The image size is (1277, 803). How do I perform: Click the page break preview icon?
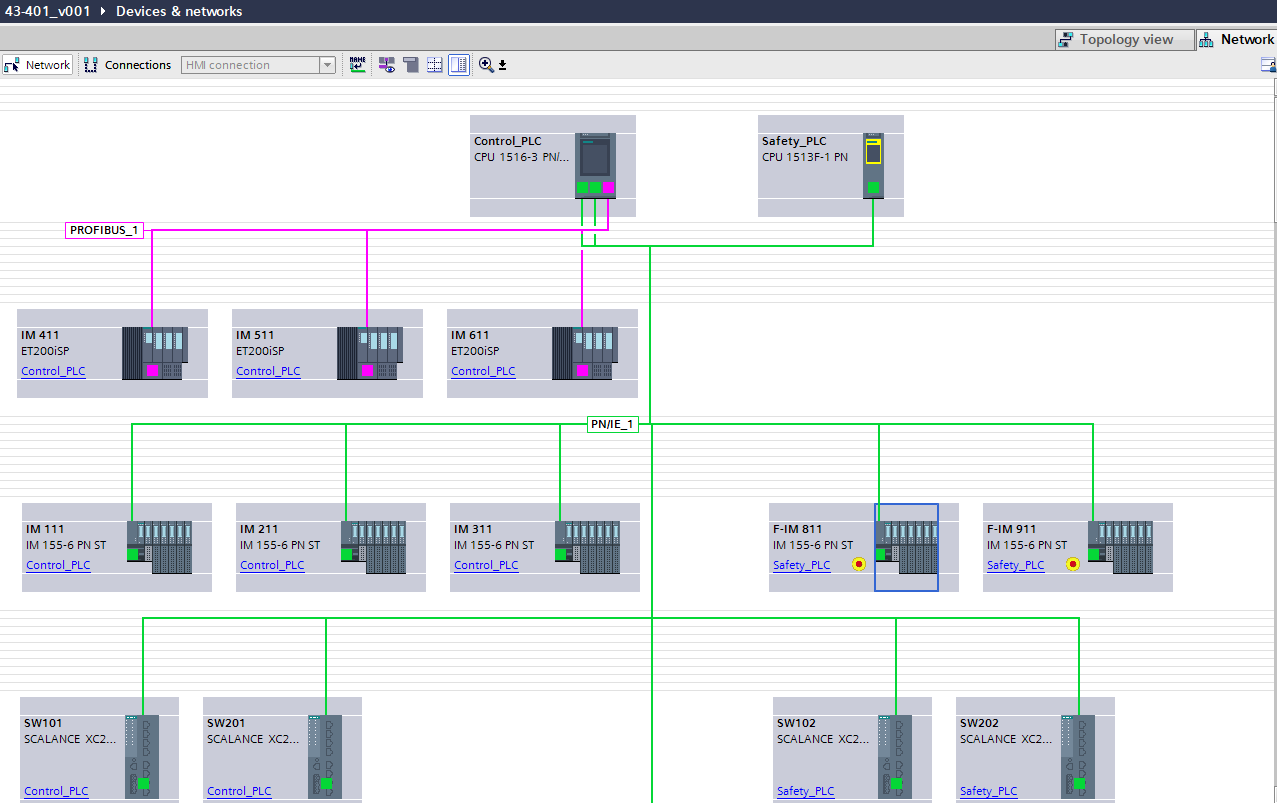click(435, 65)
